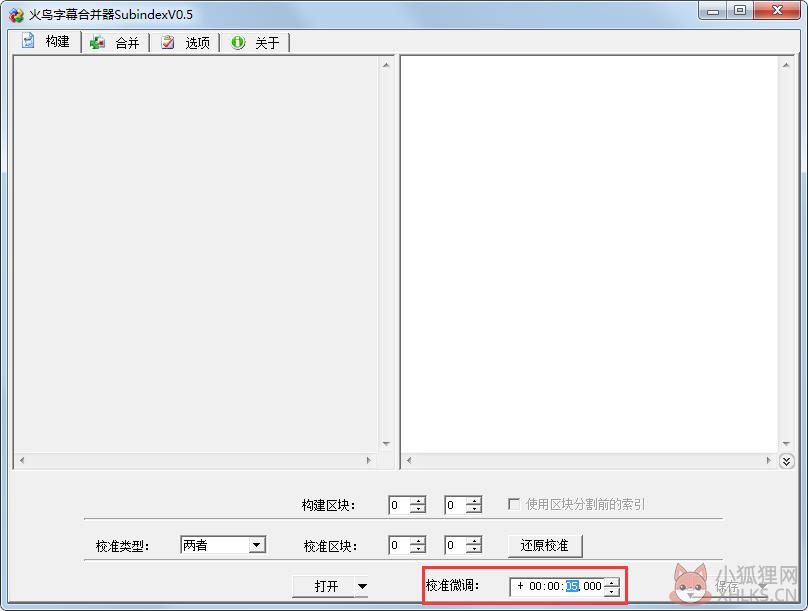
Task: Click the first 校准区块 number field
Action: coord(400,545)
